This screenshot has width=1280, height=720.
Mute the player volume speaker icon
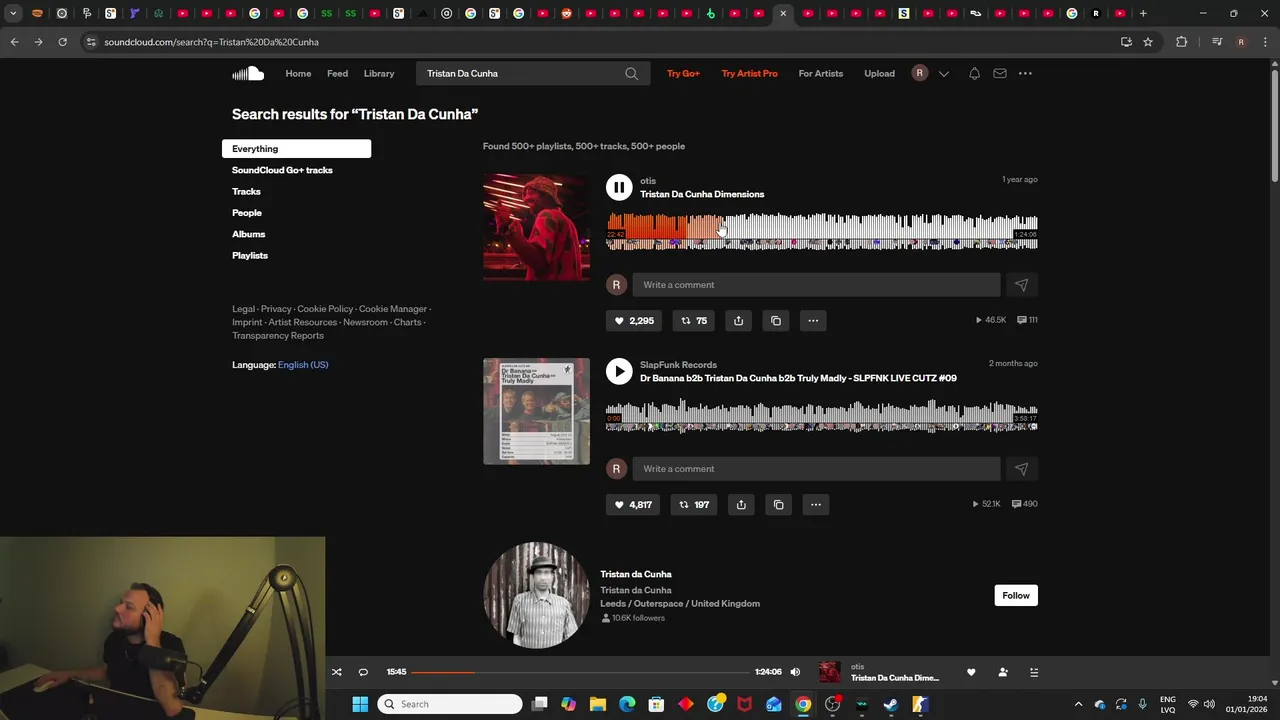[x=795, y=672]
